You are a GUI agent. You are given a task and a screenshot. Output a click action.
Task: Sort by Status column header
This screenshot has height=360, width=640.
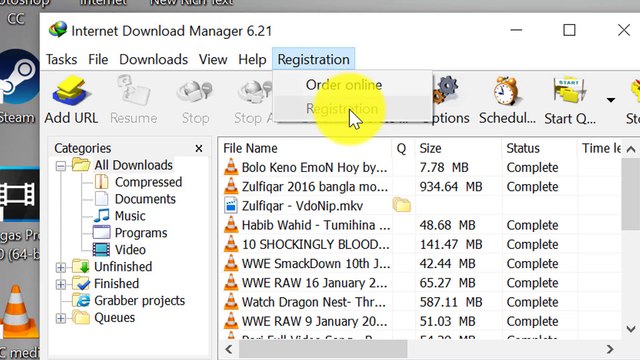tap(539, 148)
